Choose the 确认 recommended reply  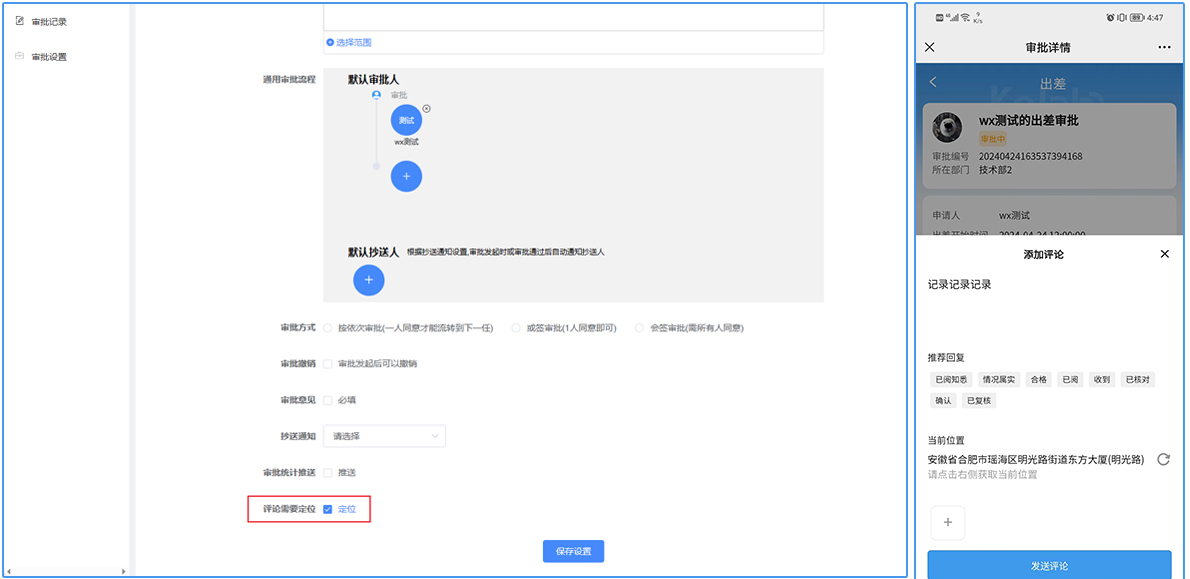point(943,401)
